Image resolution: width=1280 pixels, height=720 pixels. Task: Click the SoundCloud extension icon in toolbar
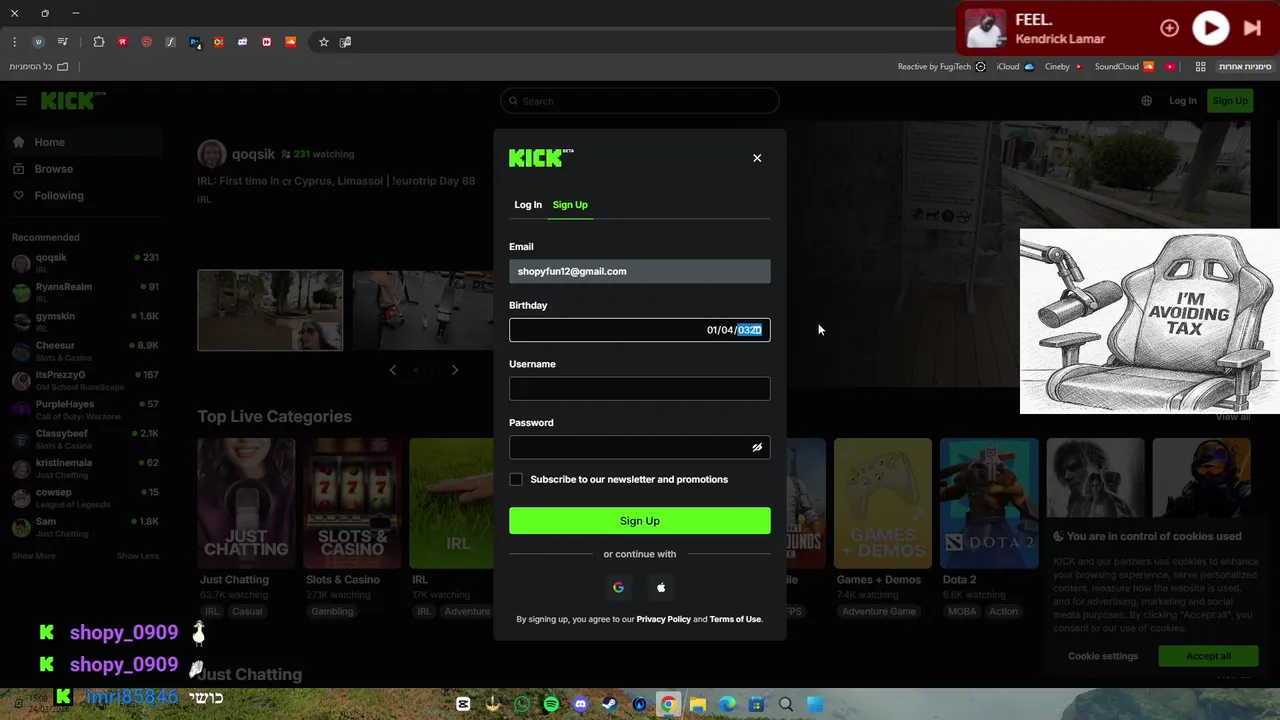[x=291, y=42]
